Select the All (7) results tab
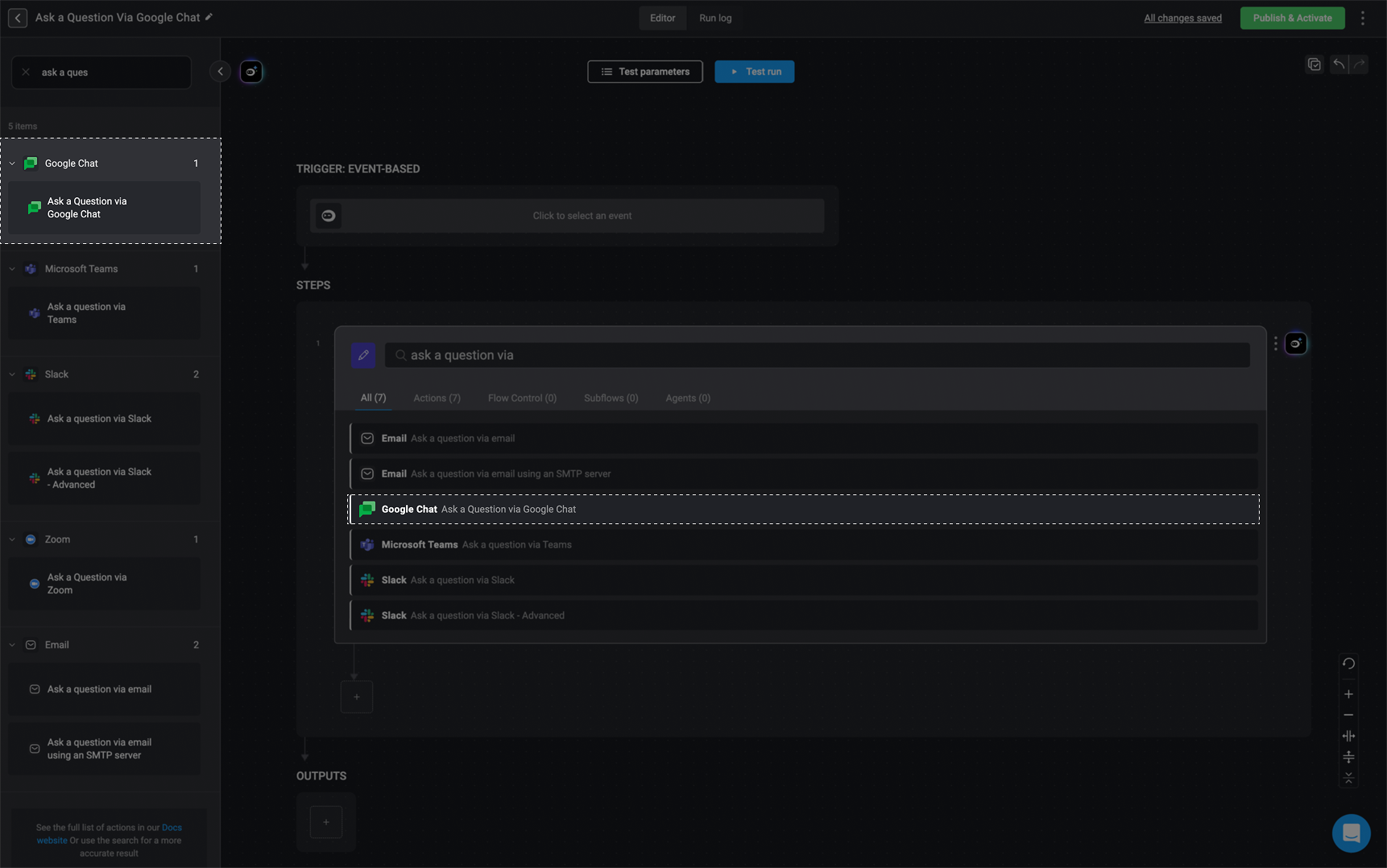 373,398
